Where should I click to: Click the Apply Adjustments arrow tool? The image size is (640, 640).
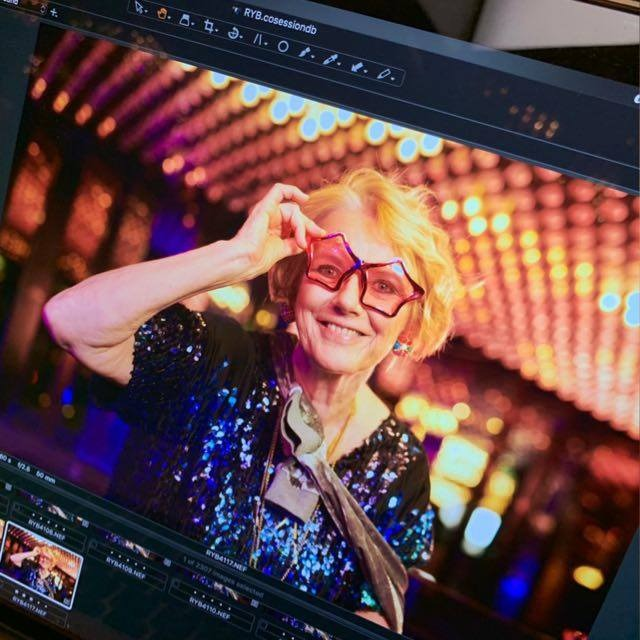coord(356,67)
